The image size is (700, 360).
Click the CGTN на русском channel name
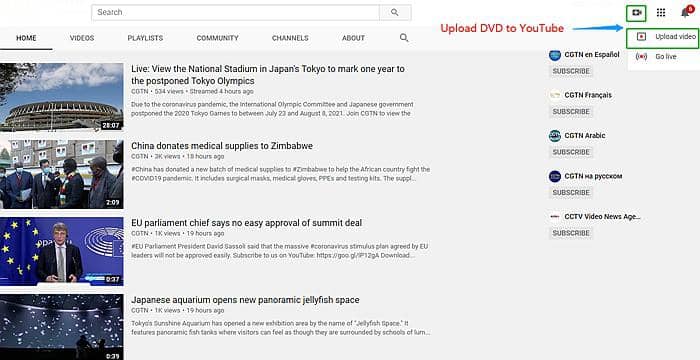tap(593, 176)
